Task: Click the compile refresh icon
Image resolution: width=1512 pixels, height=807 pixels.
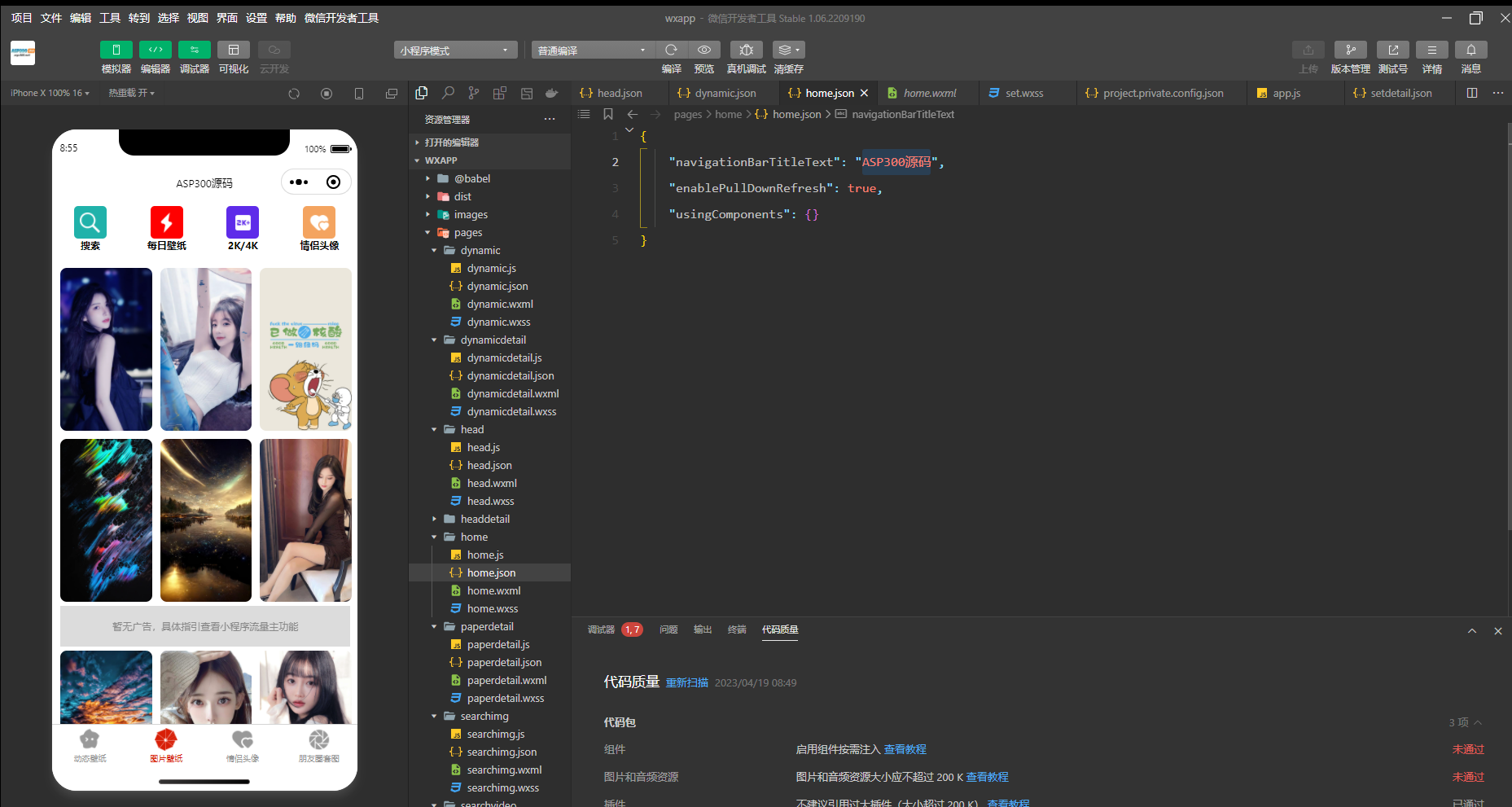Action: (671, 50)
